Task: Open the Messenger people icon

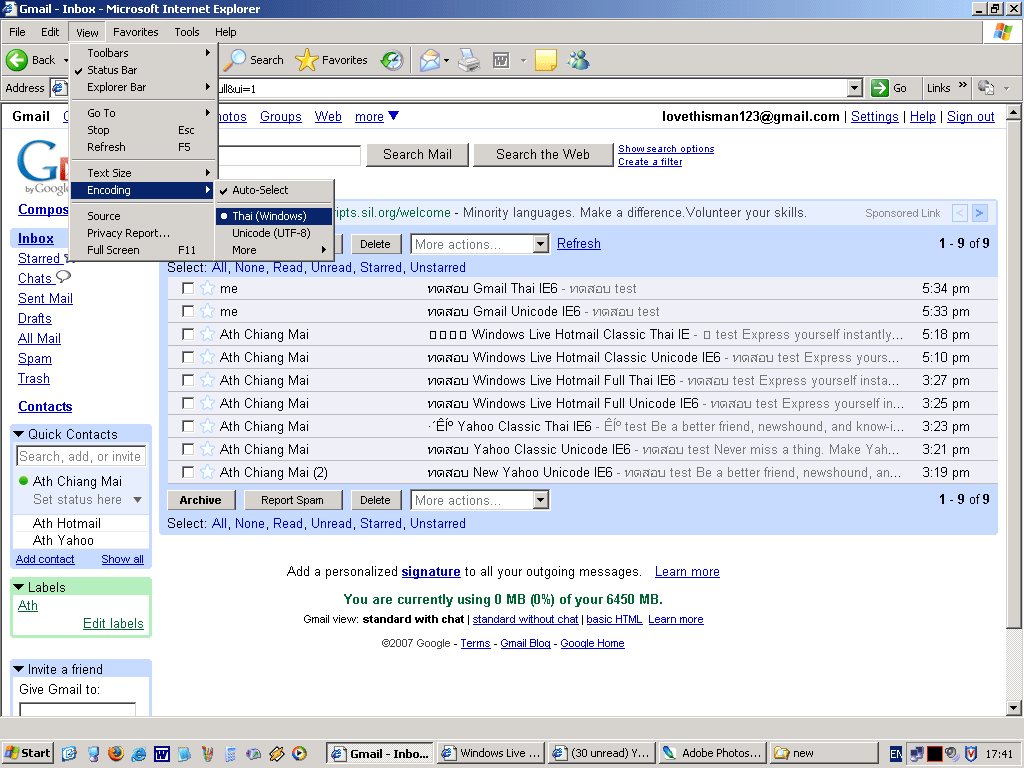Action: tap(579, 60)
